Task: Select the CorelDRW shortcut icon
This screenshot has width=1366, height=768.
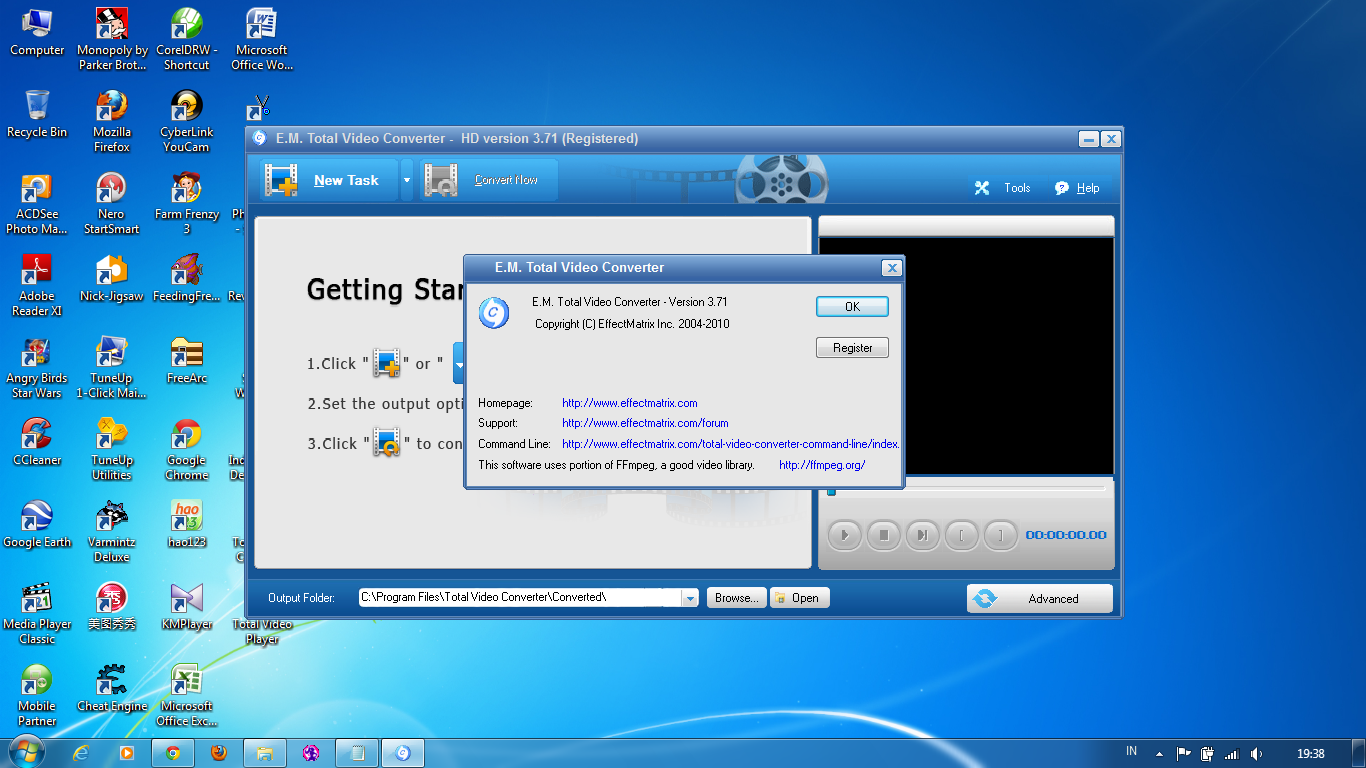Action: pos(187,40)
